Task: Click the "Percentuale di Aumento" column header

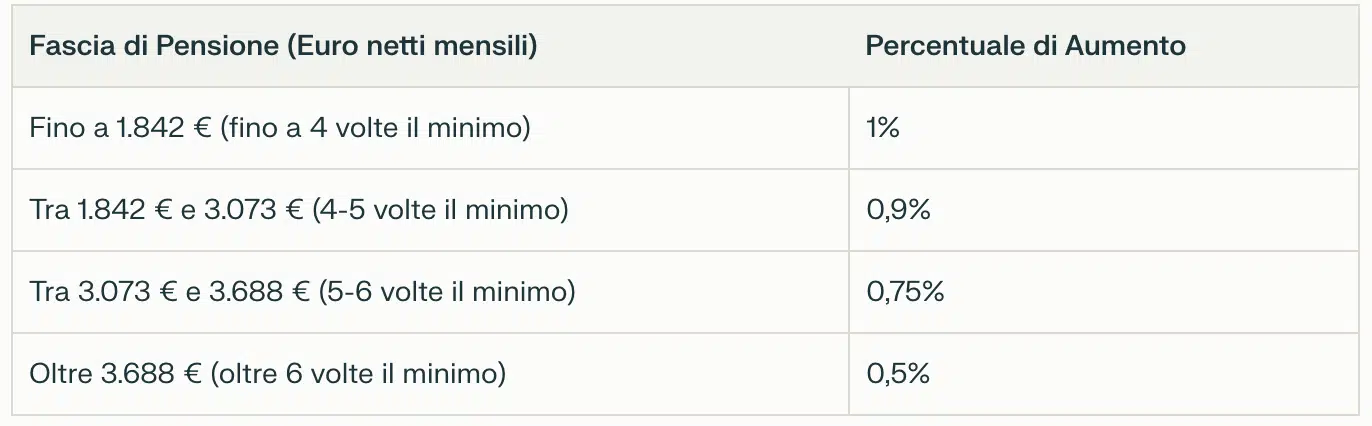Action: click(x=1025, y=46)
